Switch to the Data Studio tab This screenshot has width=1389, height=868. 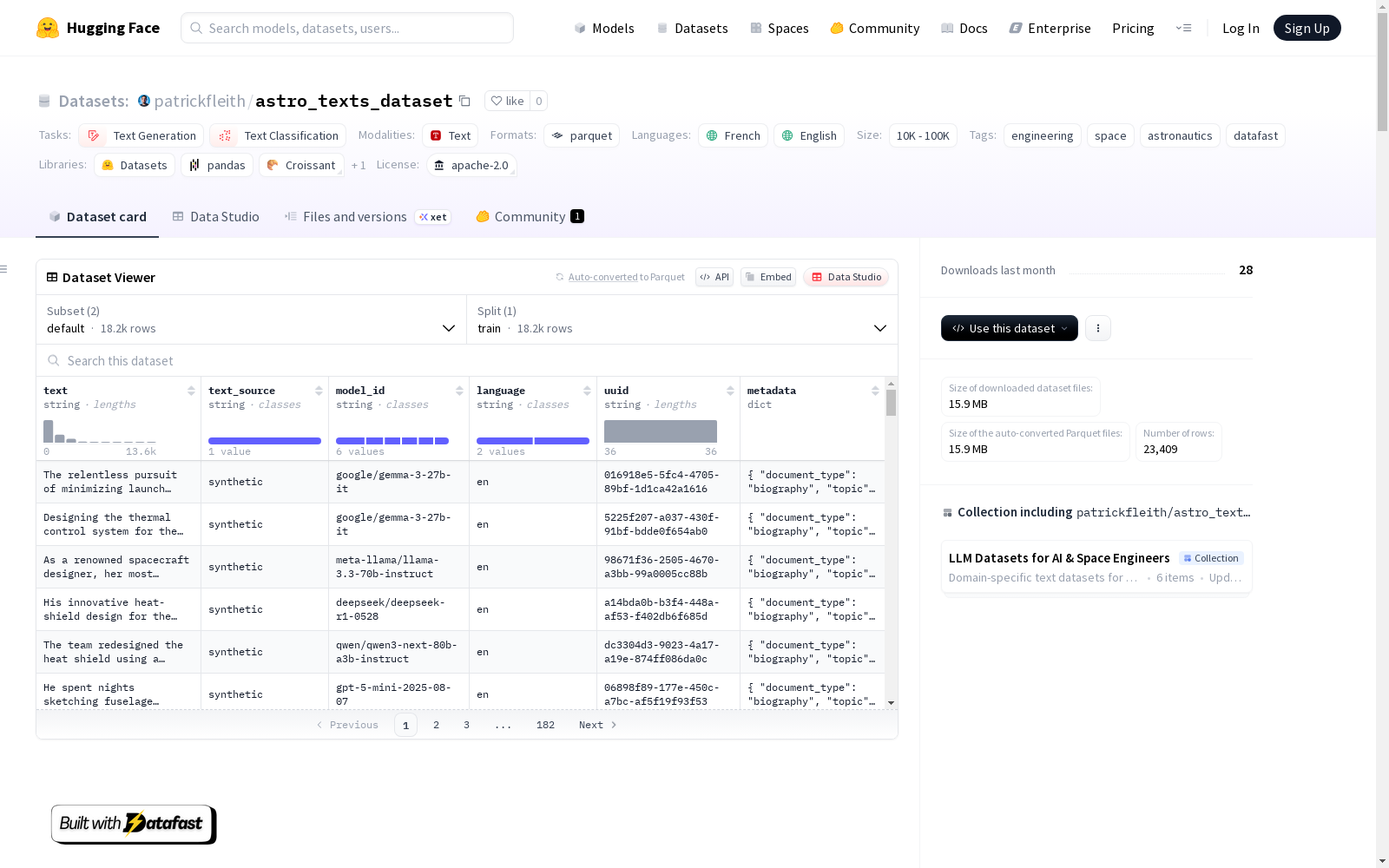[216, 217]
